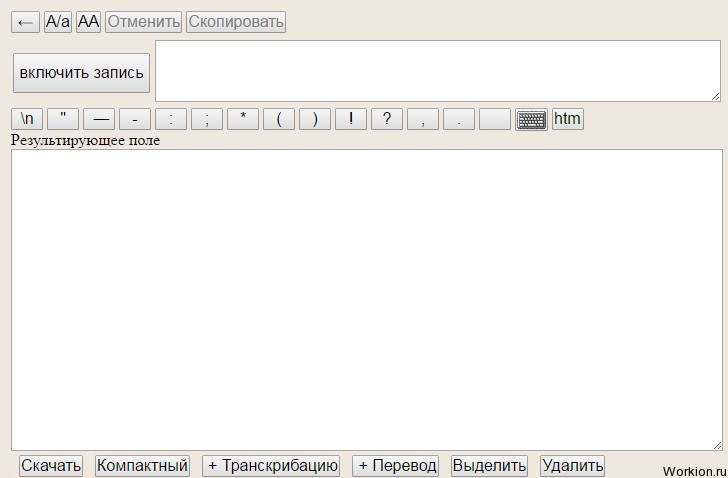Screen dimensions: 728x478
Task: Switch to Компактный view
Action: (143, 465)
